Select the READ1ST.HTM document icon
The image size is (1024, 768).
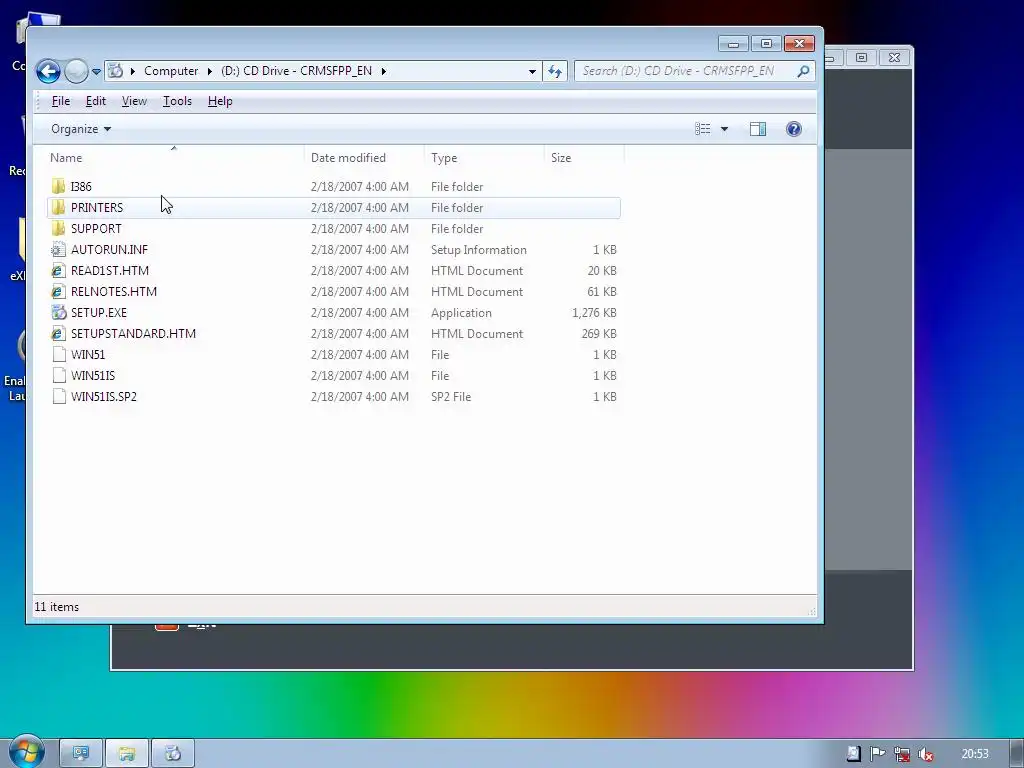(x=59, y=270)
